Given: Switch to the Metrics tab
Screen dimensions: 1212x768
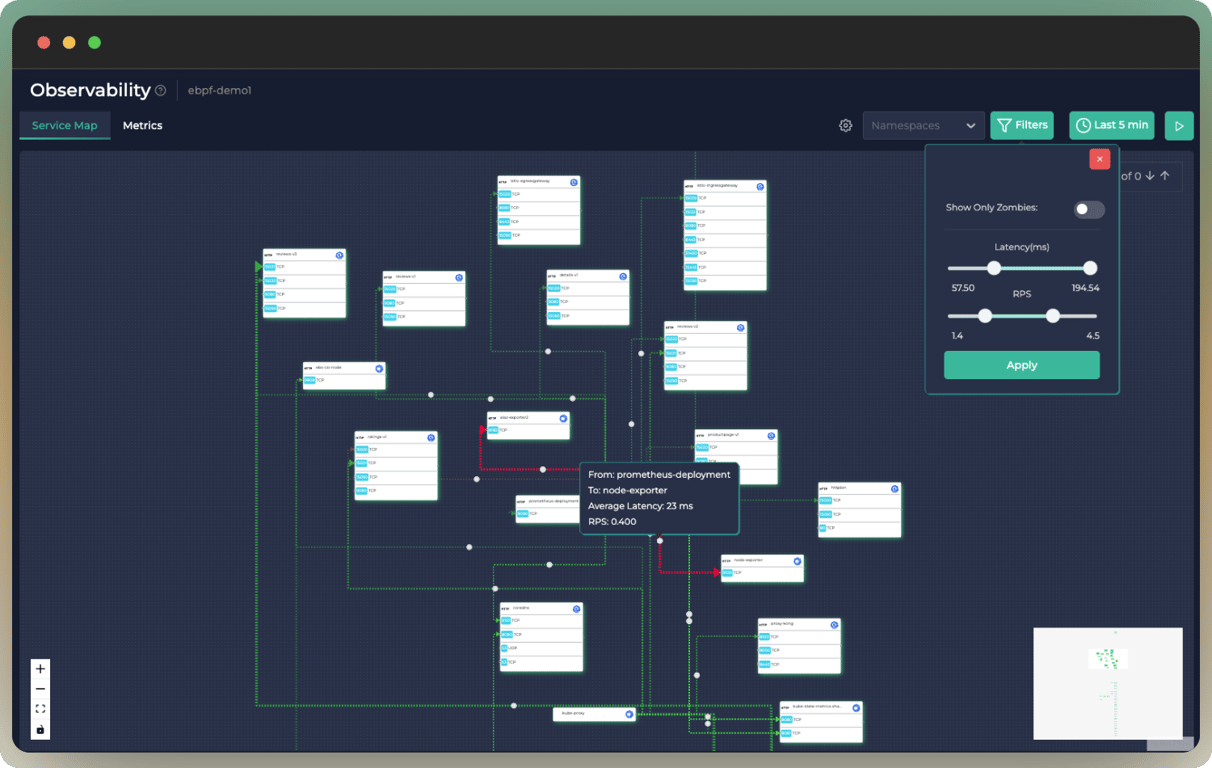Looking at the screenshot, I should pos(142,125).
